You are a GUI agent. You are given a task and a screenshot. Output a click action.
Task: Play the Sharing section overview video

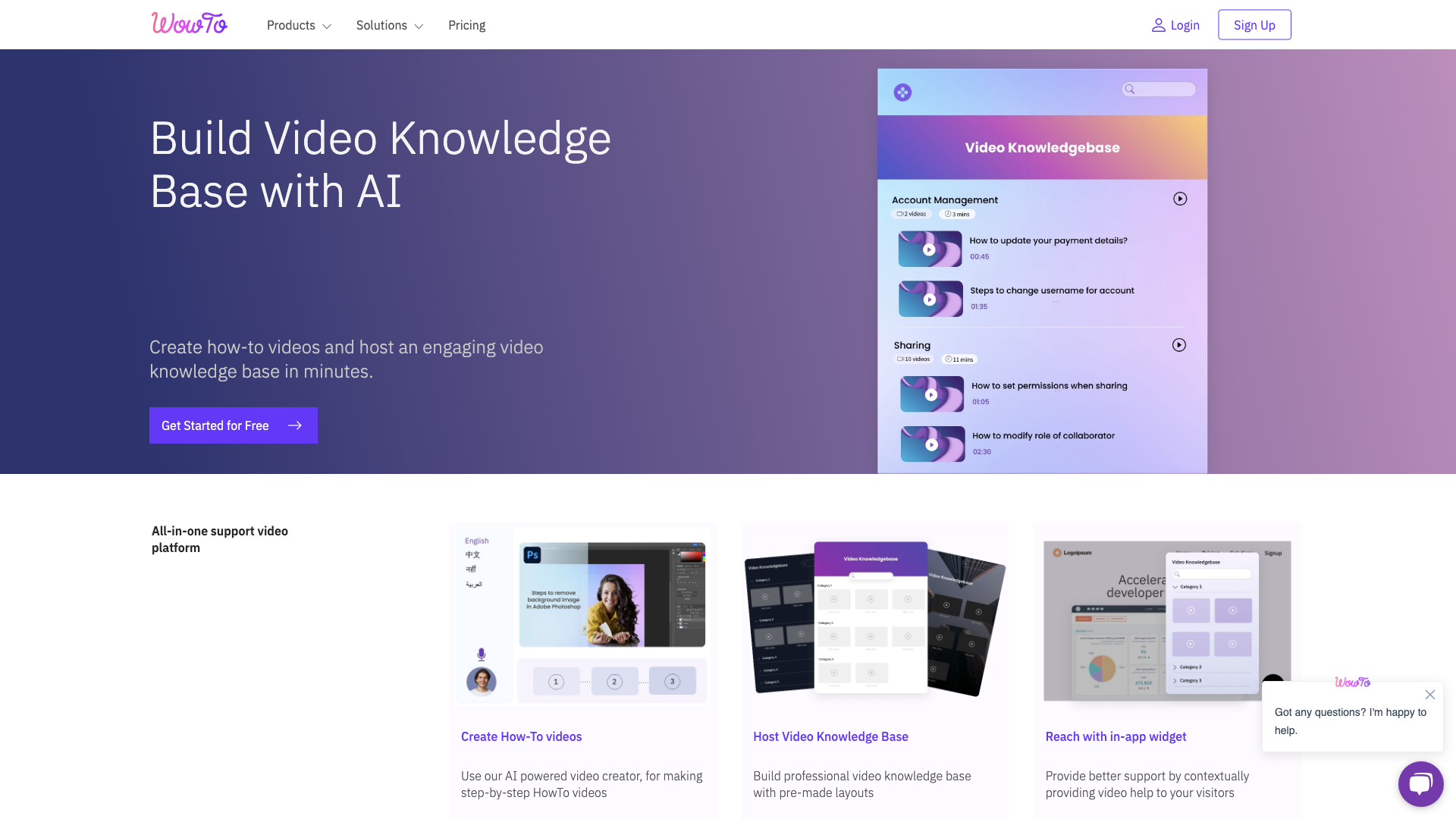click(1178, 345)
